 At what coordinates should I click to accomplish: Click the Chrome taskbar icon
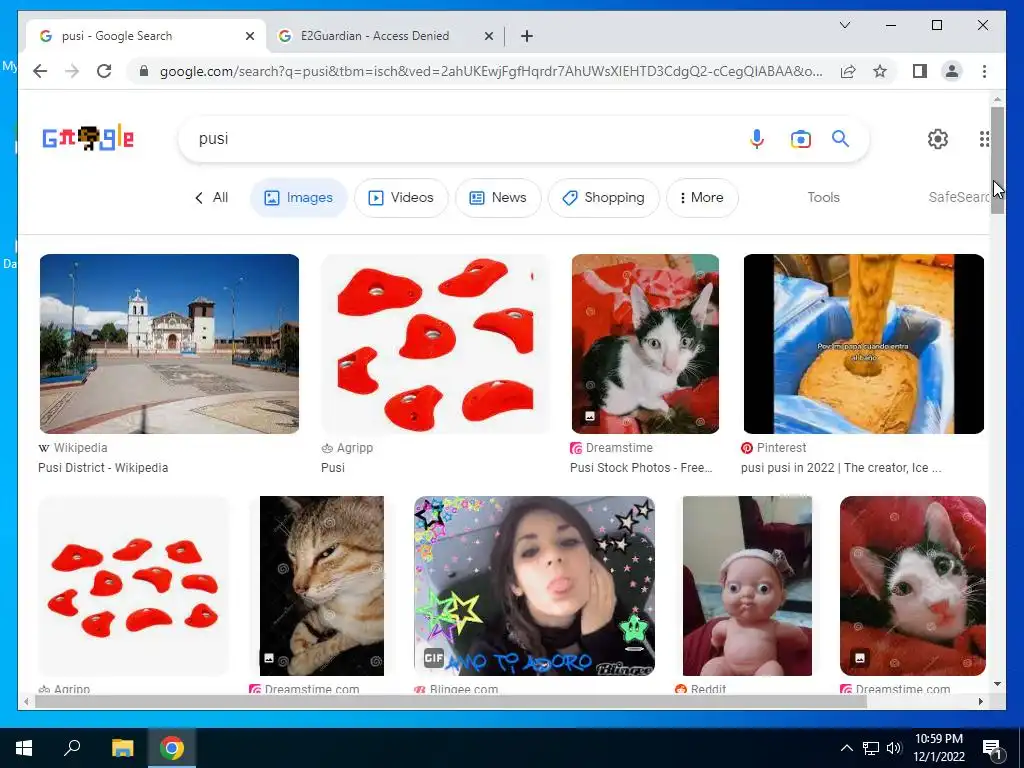pos(172,748)
